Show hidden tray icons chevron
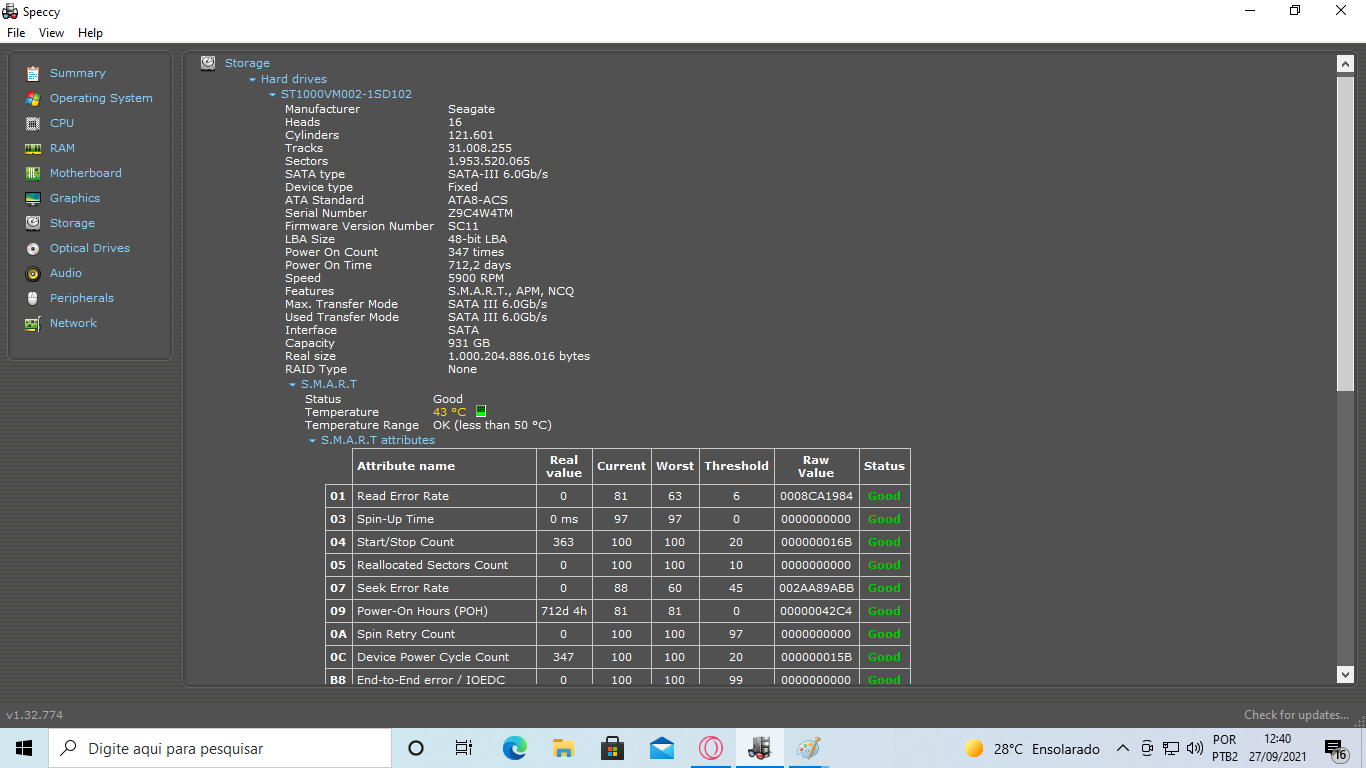The width and height of the screenshot is (1366, 768). (1122, 748)
